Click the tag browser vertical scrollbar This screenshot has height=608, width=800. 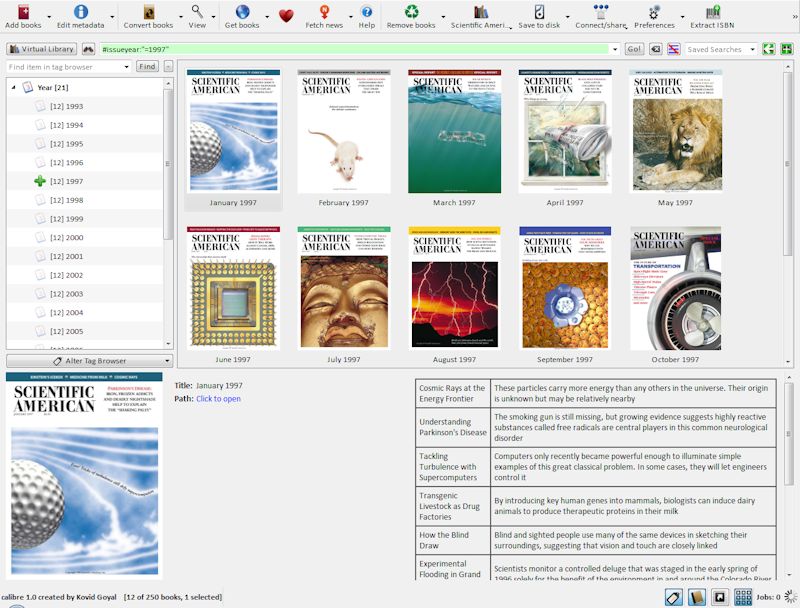point(168,164)
